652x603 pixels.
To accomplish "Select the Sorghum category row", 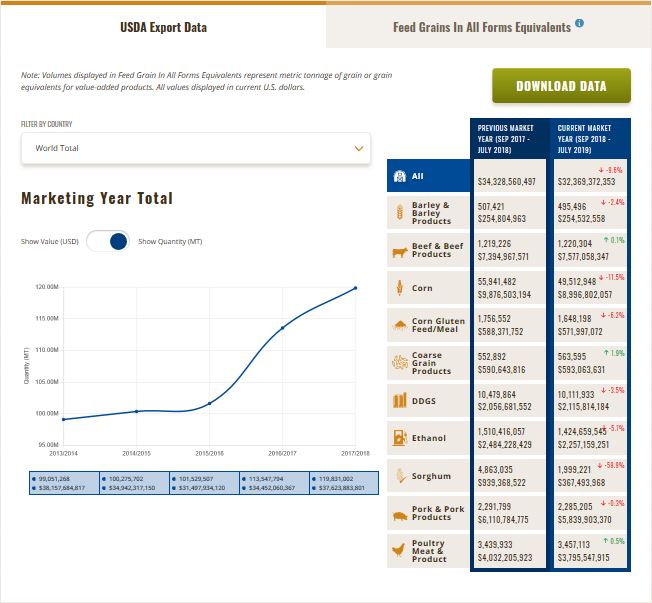I will tap(428, 476).
